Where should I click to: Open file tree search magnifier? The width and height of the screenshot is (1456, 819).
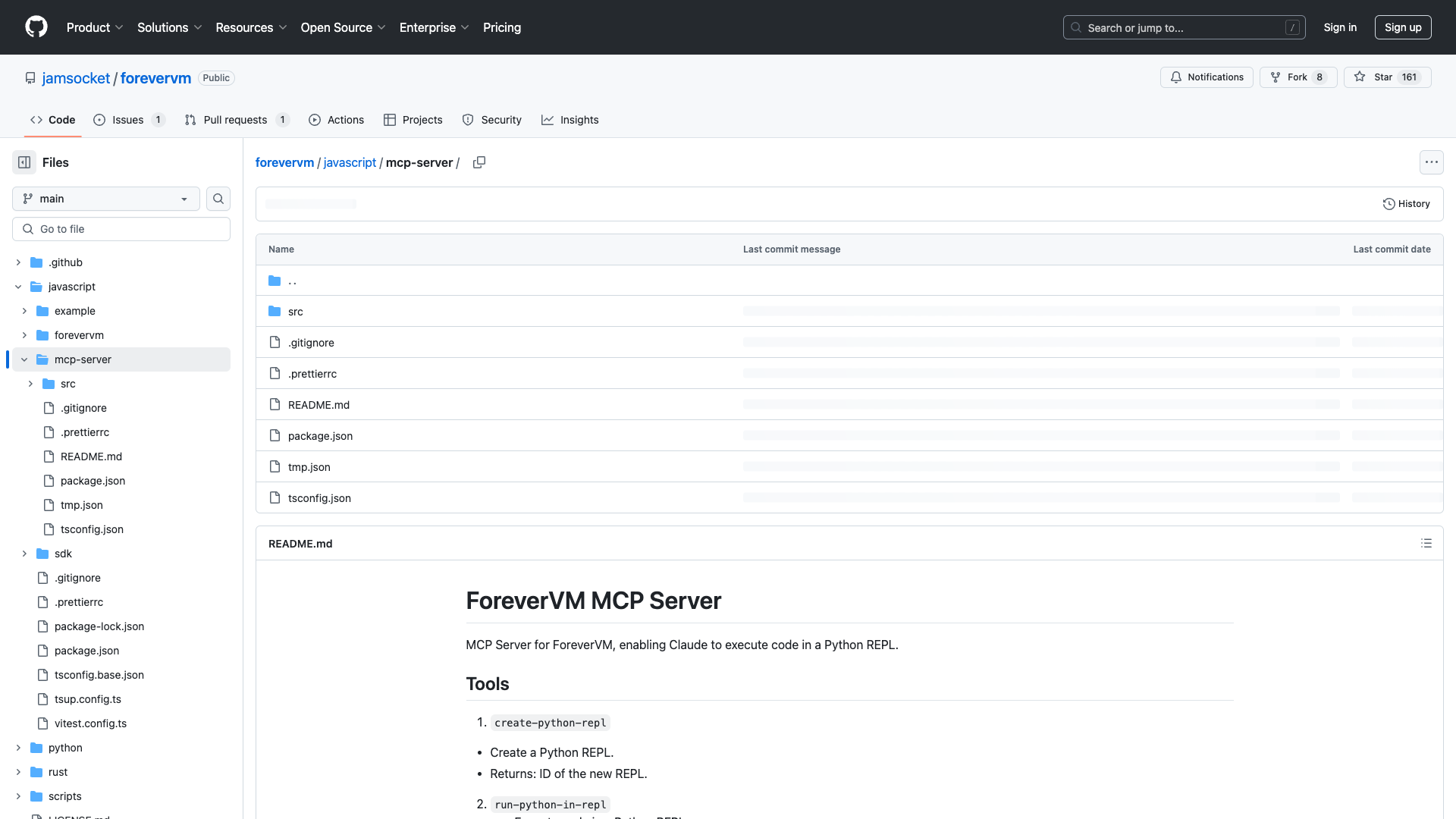[x=218, y=199]
